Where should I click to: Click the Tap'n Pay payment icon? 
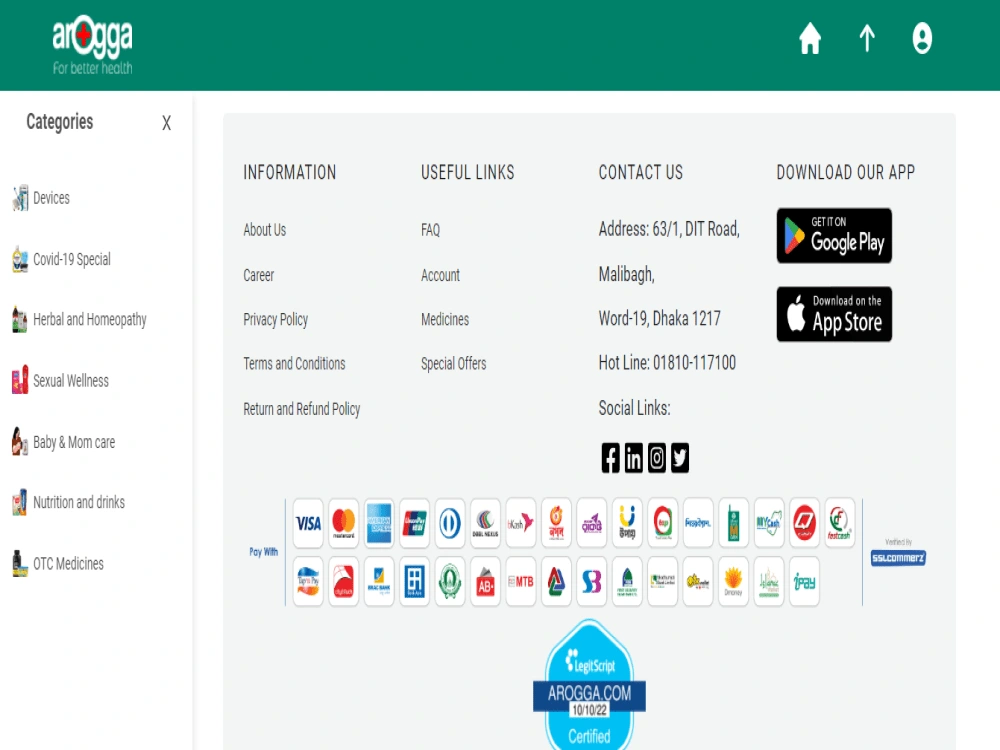pyautogui.click(x=308, y=582)
